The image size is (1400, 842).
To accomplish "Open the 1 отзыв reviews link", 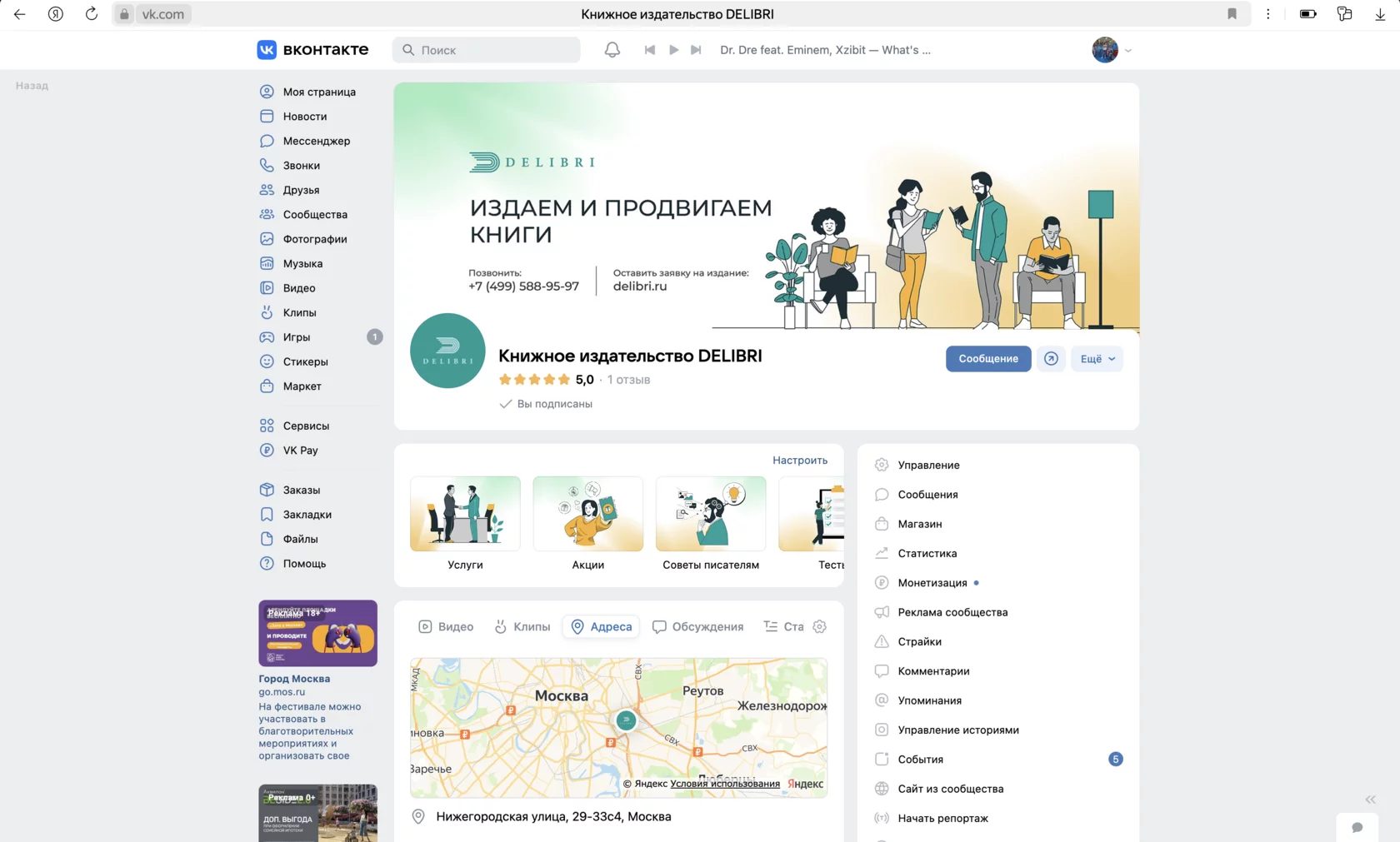I will pos(628,380).
